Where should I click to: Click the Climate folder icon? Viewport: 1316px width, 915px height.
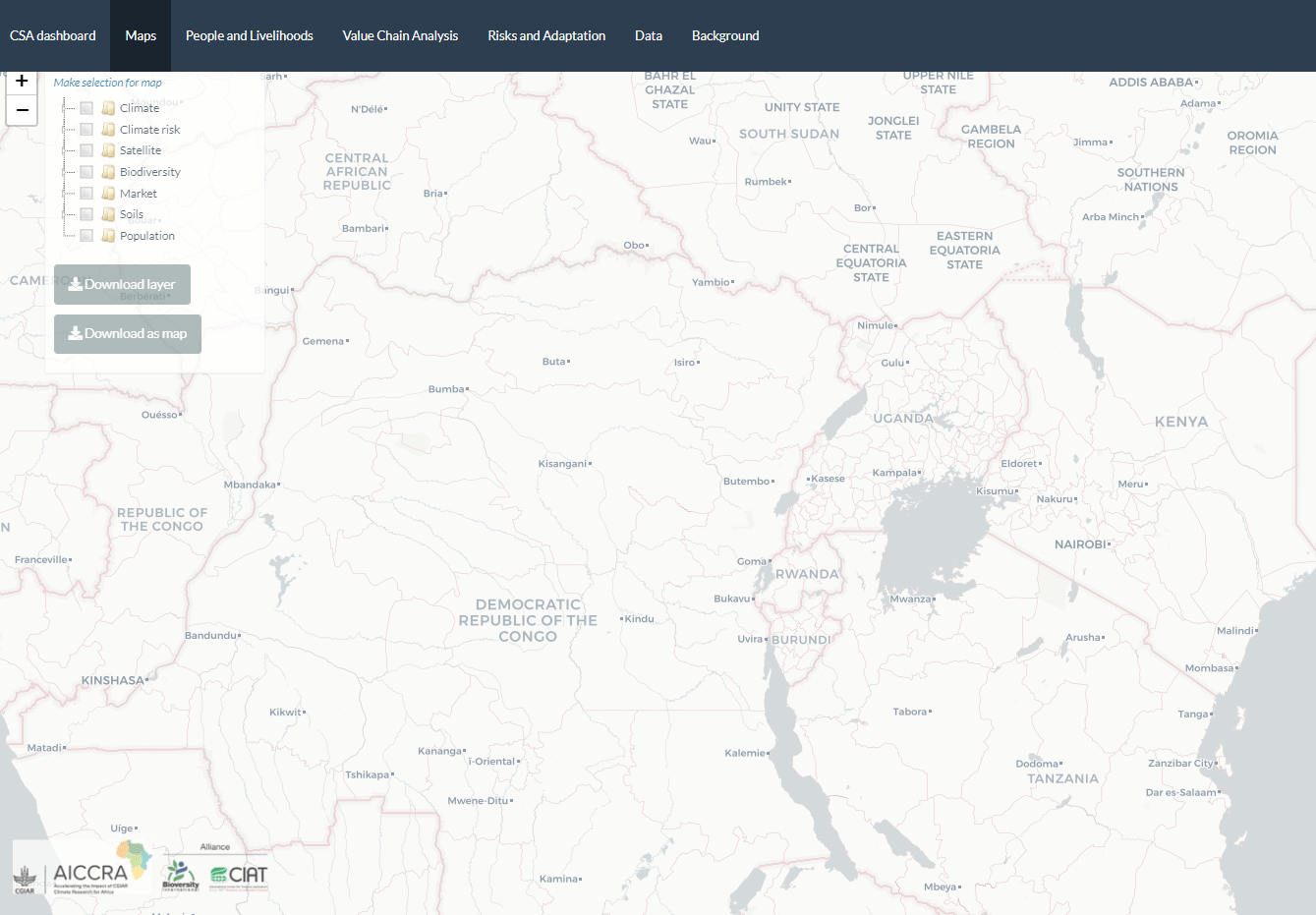[108, 108]
